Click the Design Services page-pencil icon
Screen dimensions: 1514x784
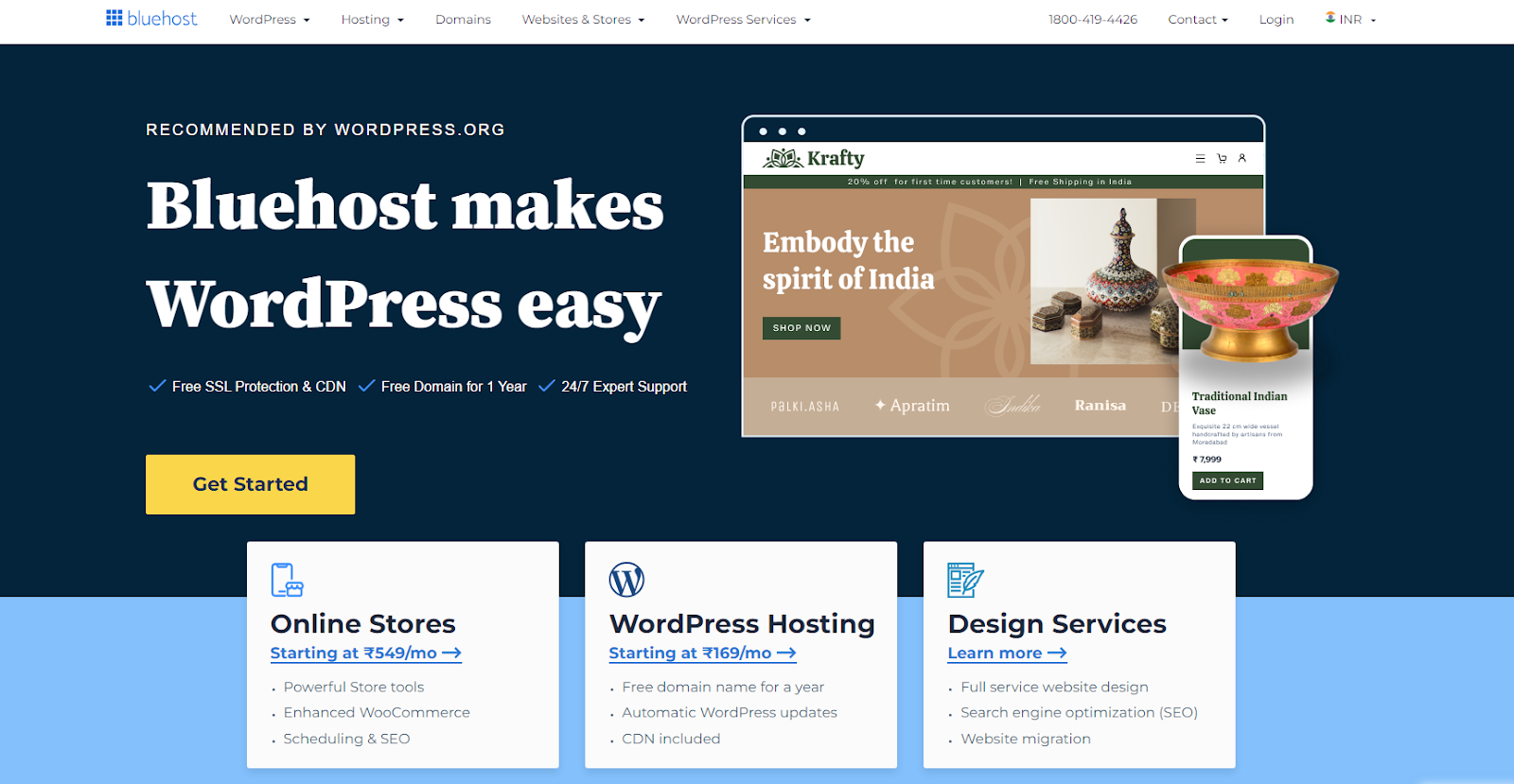[965, 580]
